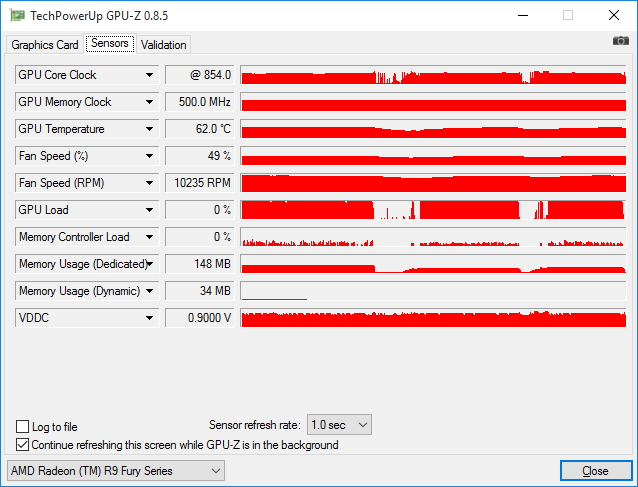Click the 62.0 °C temperature value
Screen dimensions: 638x487
click(x=200, y=129)
